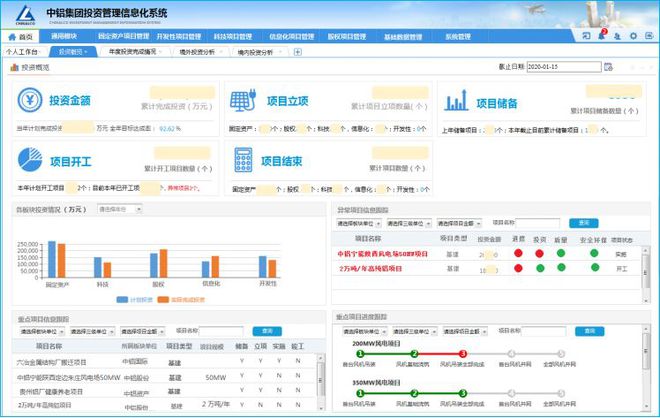Click the 项目开工 pie chart icon
Viewport: 660px width, 418px height.
pos(30,160)
